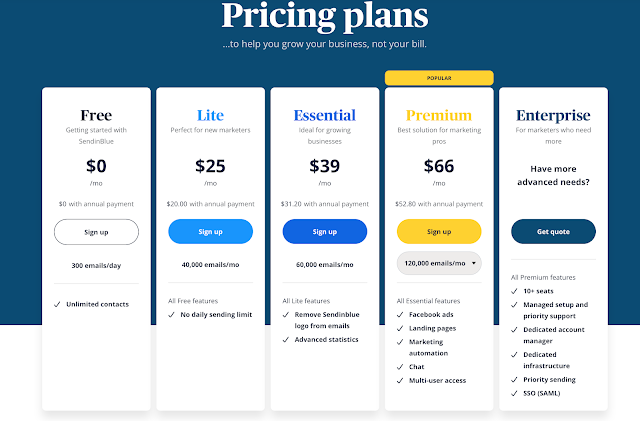
Task: Click the checkmark beside SSO (SAML)
Action: coord(514,393)
